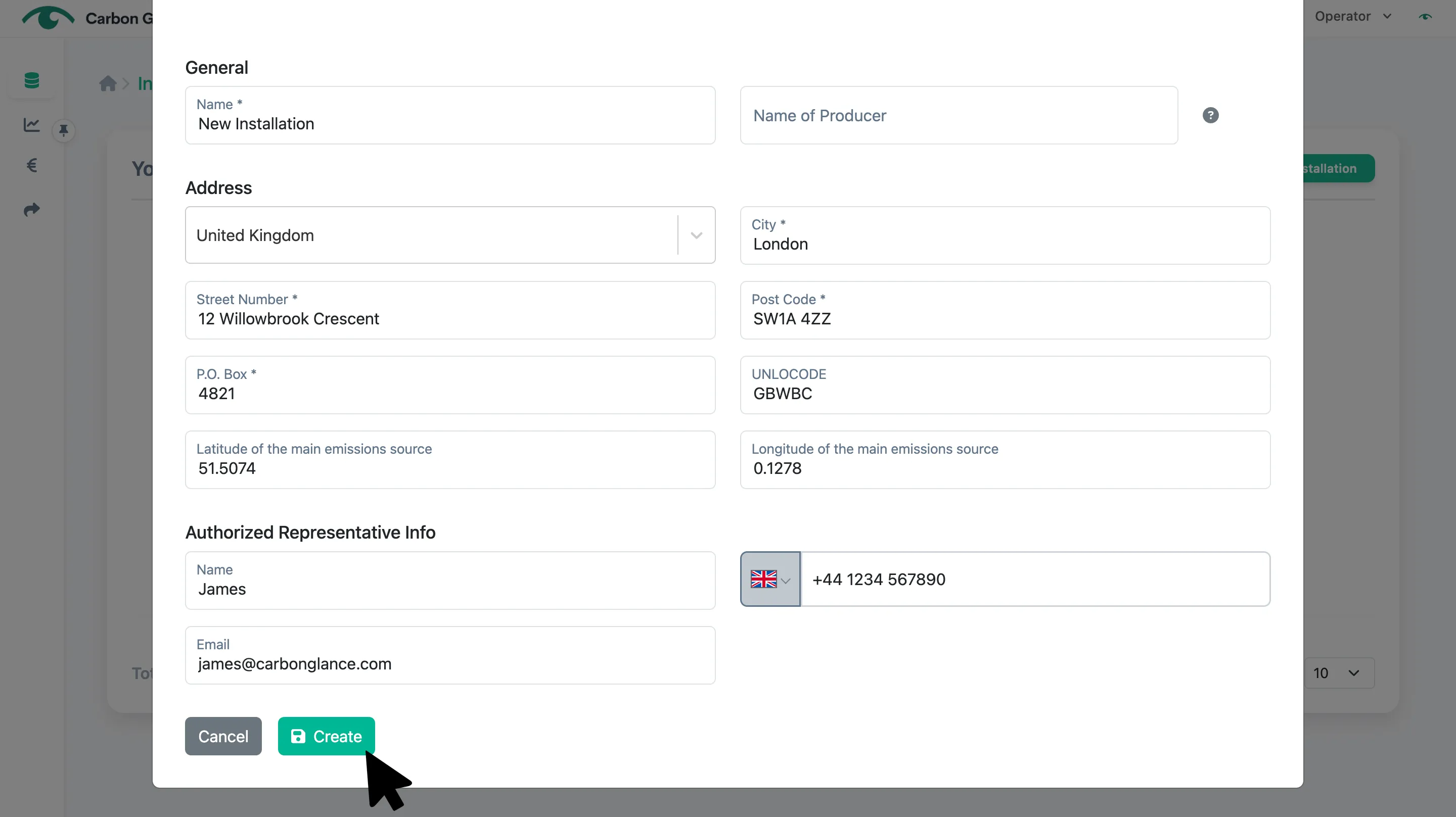Click the pin sidebar icon
1456x817 pixels.
pyautogui.click(x=64, y=130)
